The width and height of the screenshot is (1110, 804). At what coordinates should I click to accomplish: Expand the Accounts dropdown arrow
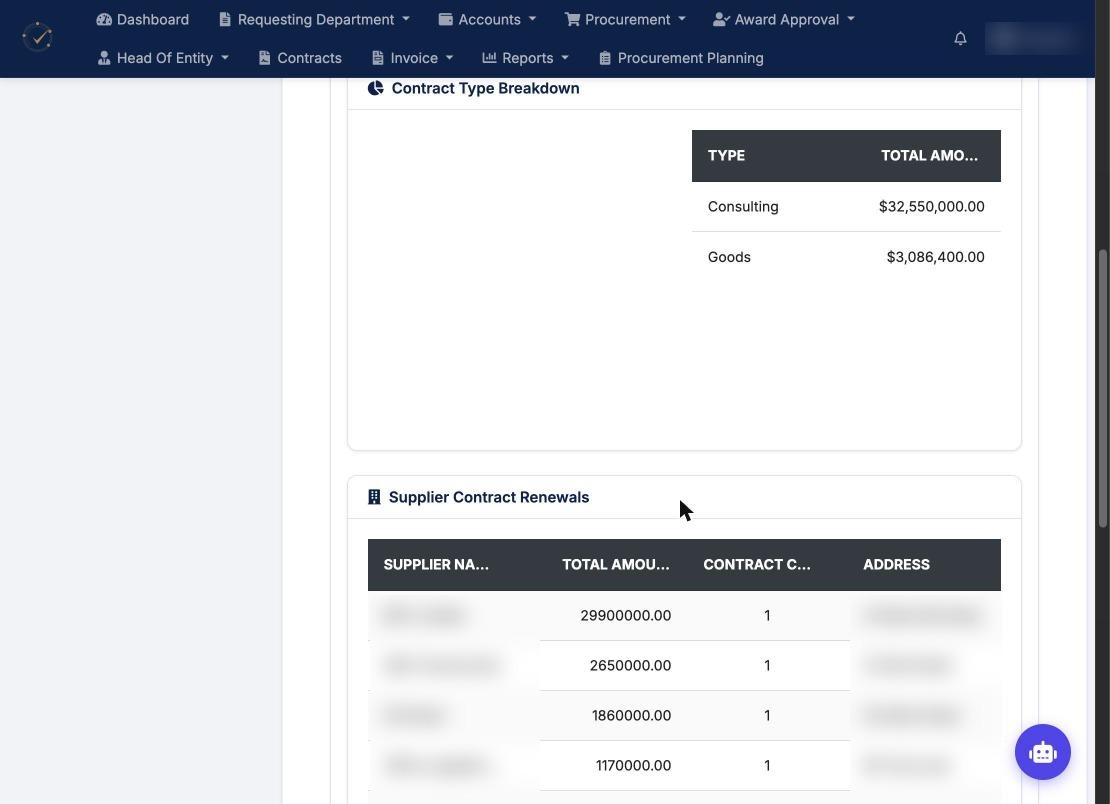click(x=532, y=19)
